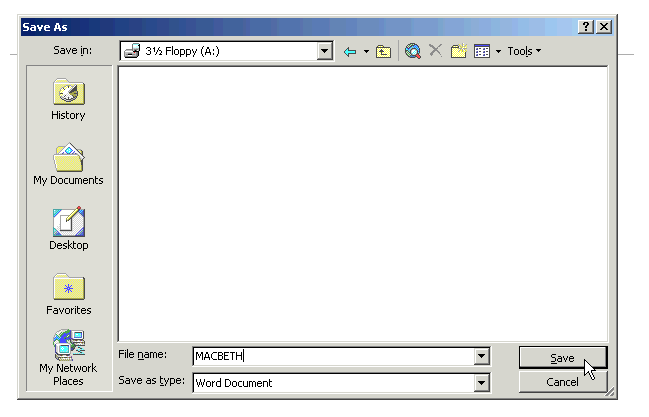Open the Back button history dropdown arrow
This screenshot has width=649, height=417.
(366, 52)
